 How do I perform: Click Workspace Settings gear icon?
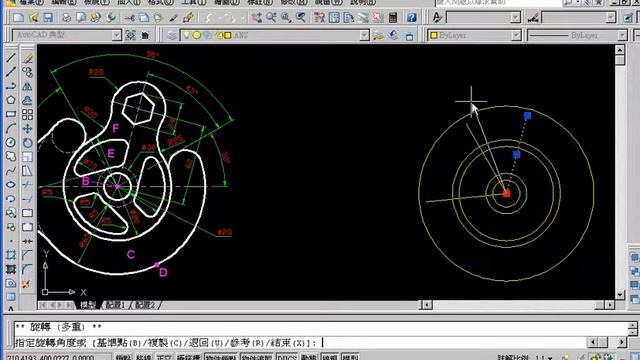tap(130, 36)
